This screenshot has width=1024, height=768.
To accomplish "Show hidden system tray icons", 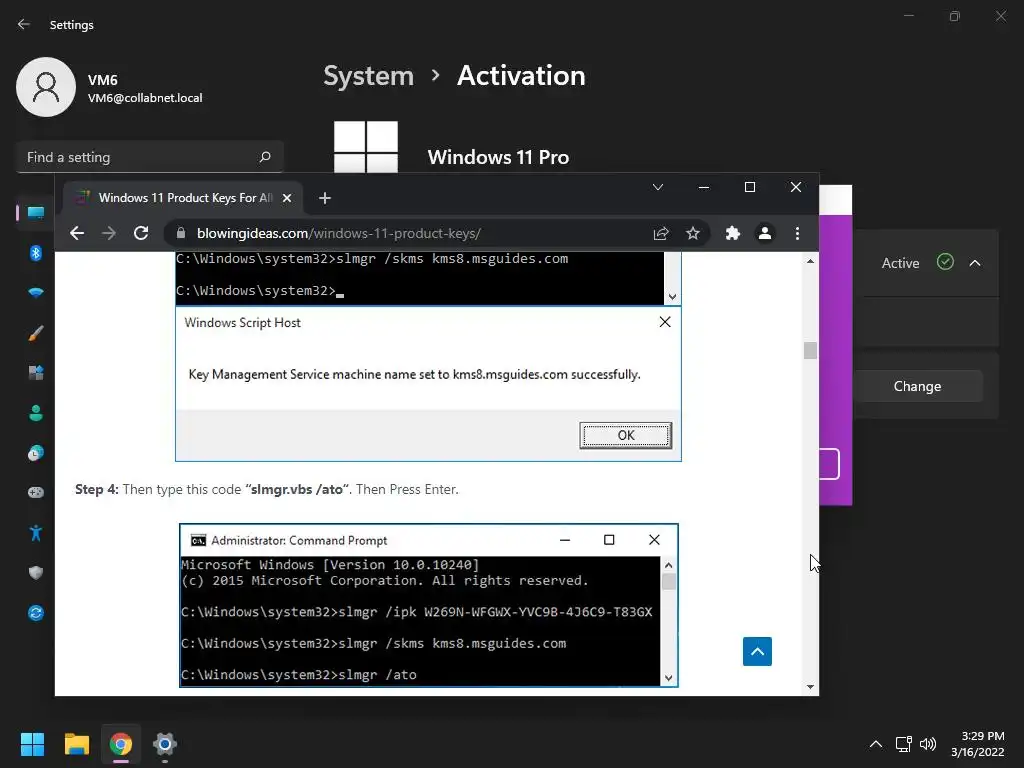I will coord(876,744).
